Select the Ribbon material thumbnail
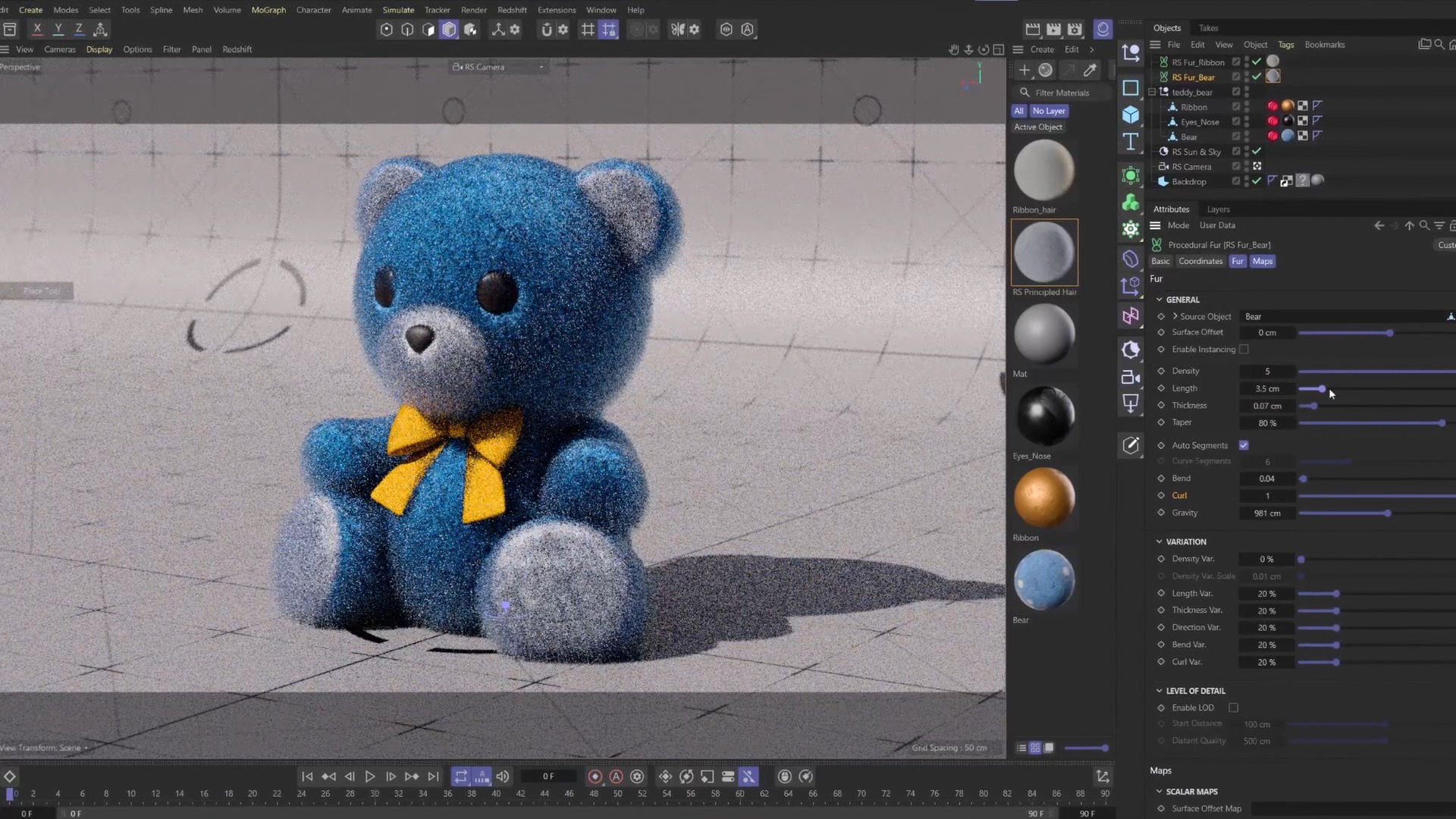The height and width of the screenshot is (819, 1456). [x=1044, y=497]
